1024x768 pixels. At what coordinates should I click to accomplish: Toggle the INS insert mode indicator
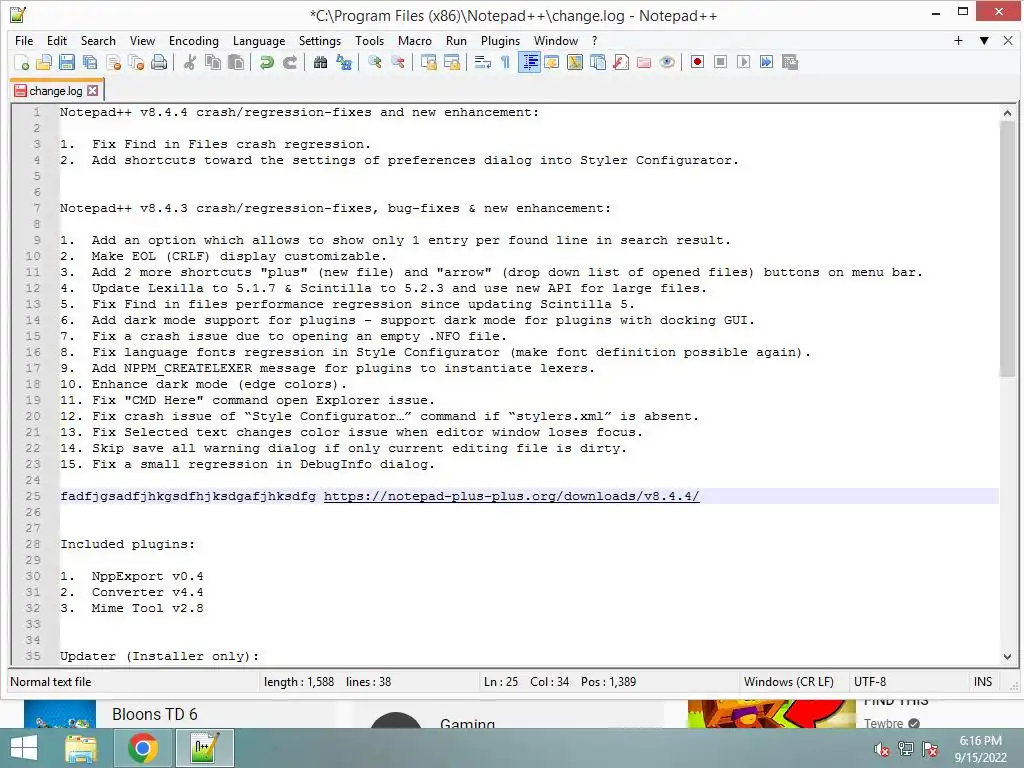click(x=982, y=682)
